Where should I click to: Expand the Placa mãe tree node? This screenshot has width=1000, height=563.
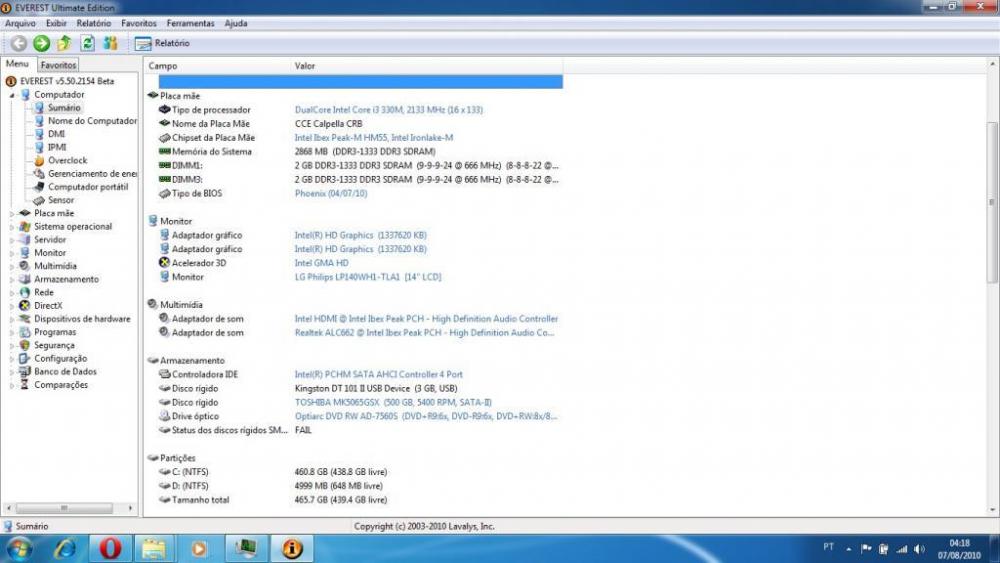(12, 213)
